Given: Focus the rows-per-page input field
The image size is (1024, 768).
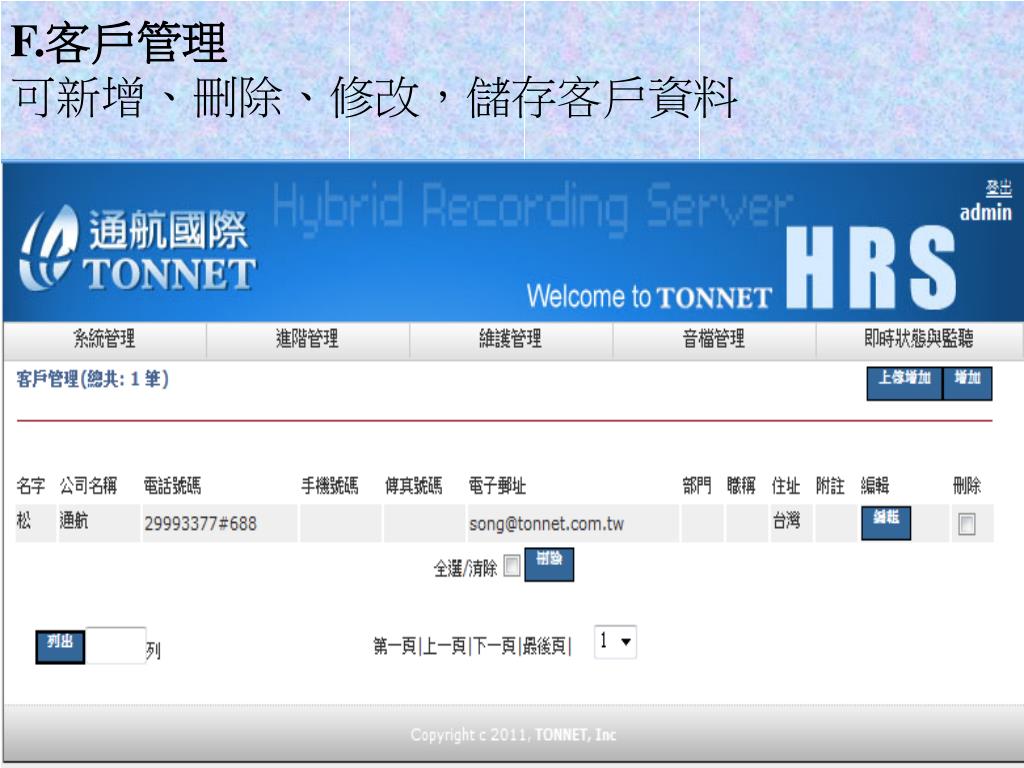Looking at the screenshot, I should pyautogui.click(x=116, y=646).
